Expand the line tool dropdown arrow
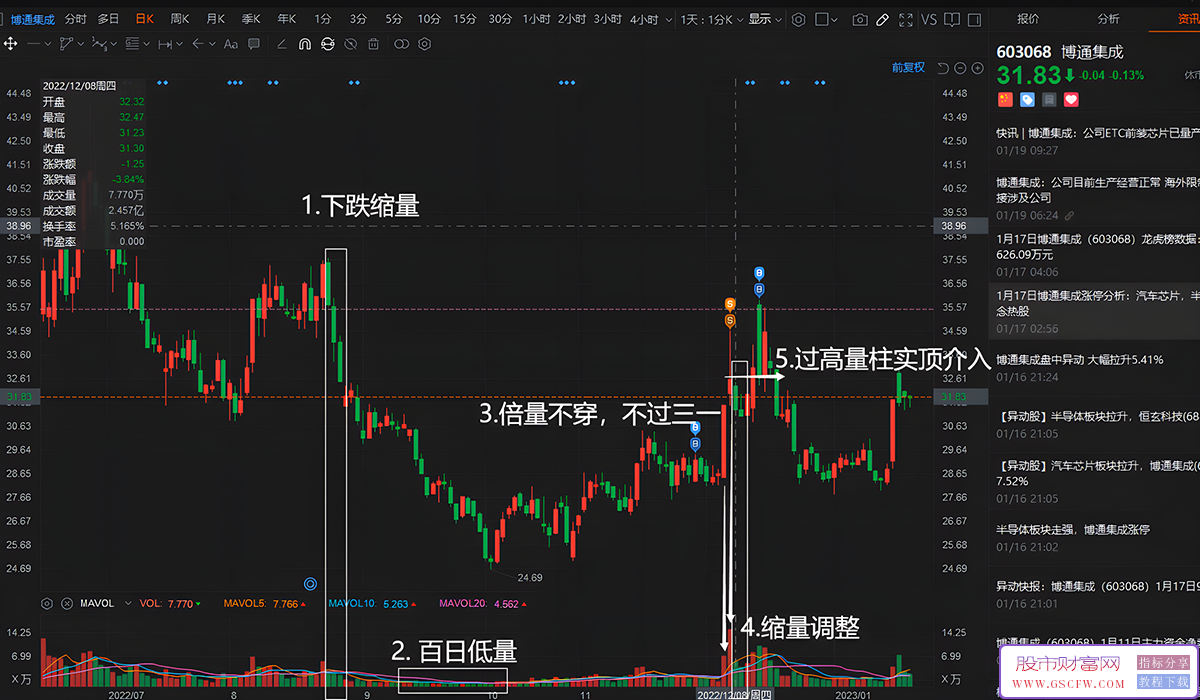 click(47, 43)
